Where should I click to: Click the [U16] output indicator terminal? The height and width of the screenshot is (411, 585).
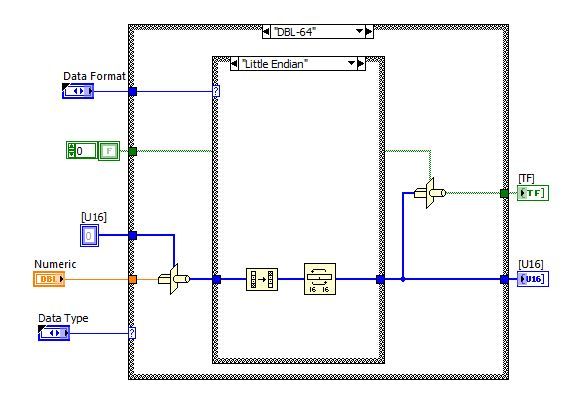click(x=533, y=279)
